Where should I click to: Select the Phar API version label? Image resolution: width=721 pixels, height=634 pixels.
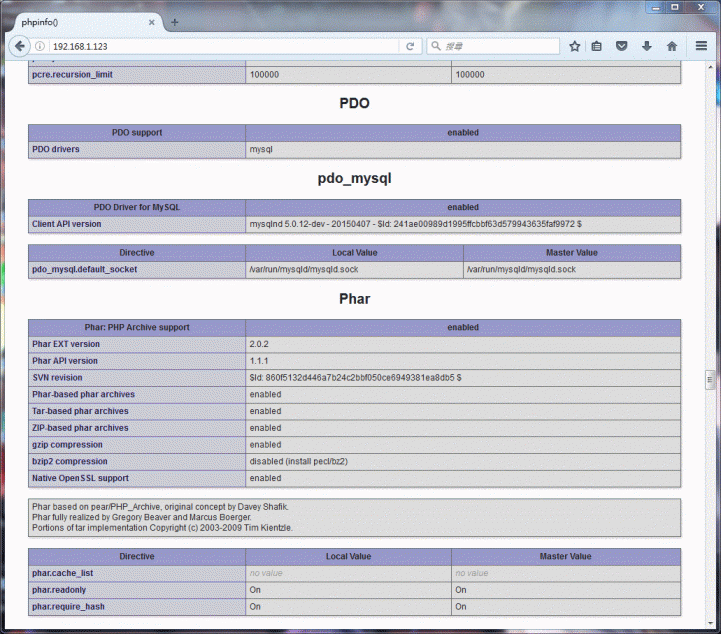(x=65, y=361)
